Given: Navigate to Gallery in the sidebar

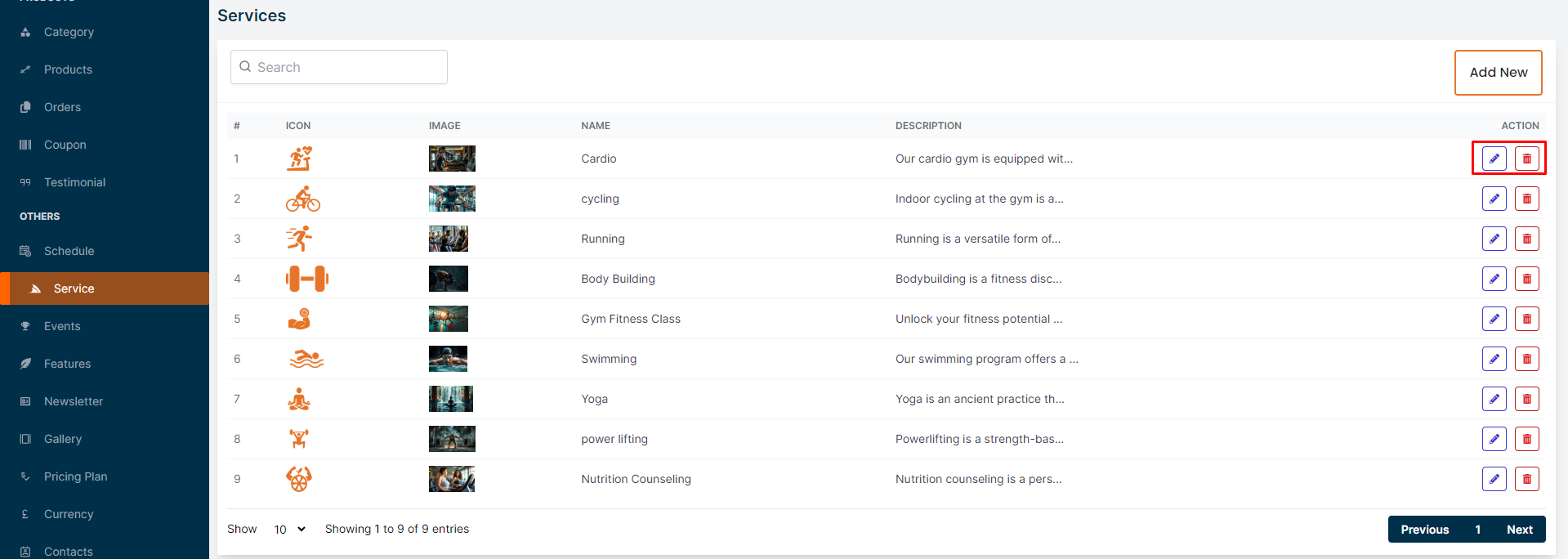Looking at the screenshot, I should [x=62, y=439].
